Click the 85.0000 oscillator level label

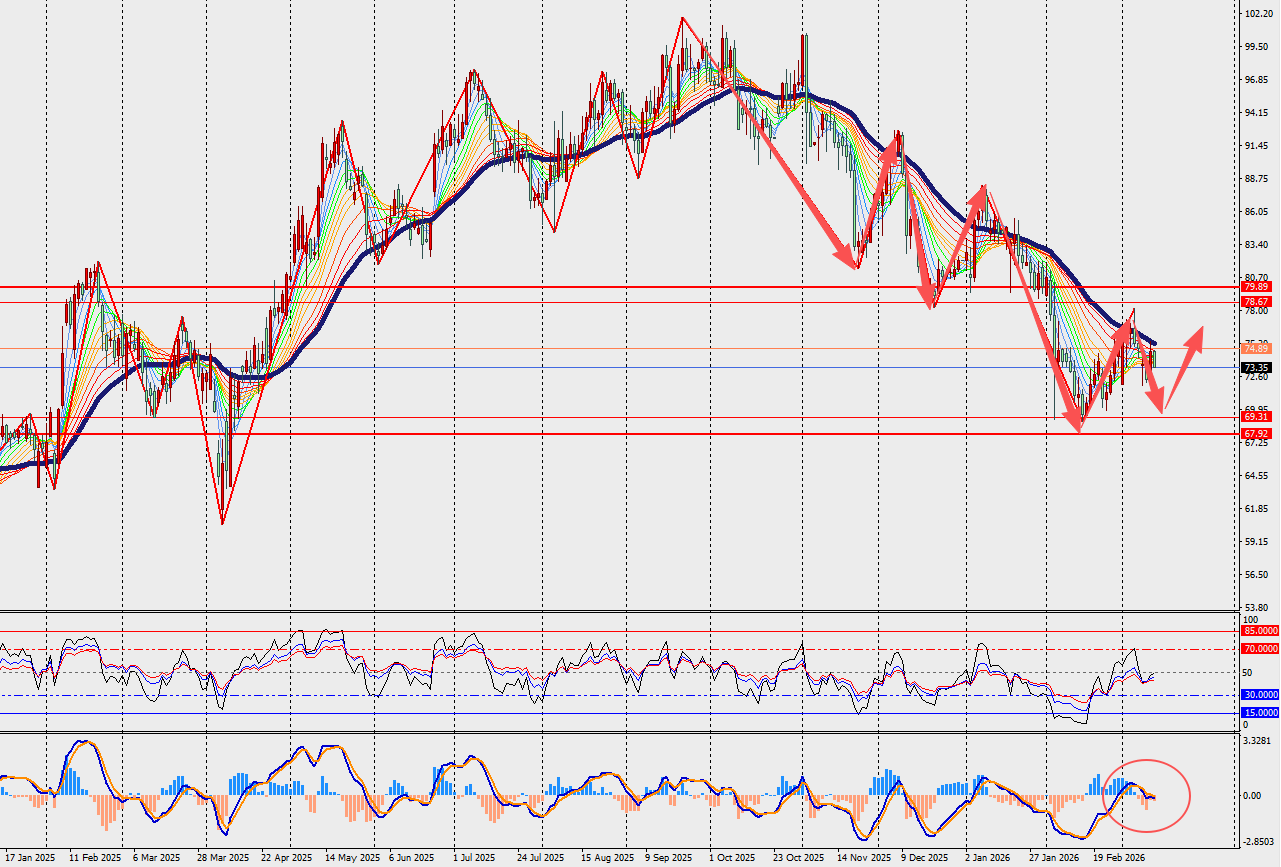tap(1260, 631)
